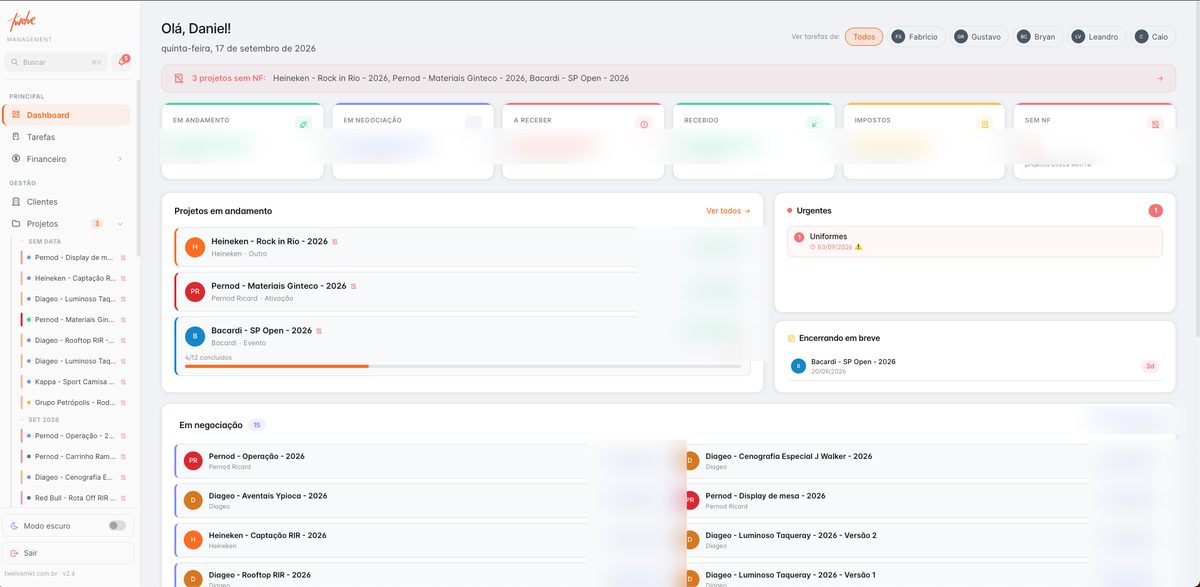
Task: Click the Financeiro dollar icon
Action: tap(17, 159)
